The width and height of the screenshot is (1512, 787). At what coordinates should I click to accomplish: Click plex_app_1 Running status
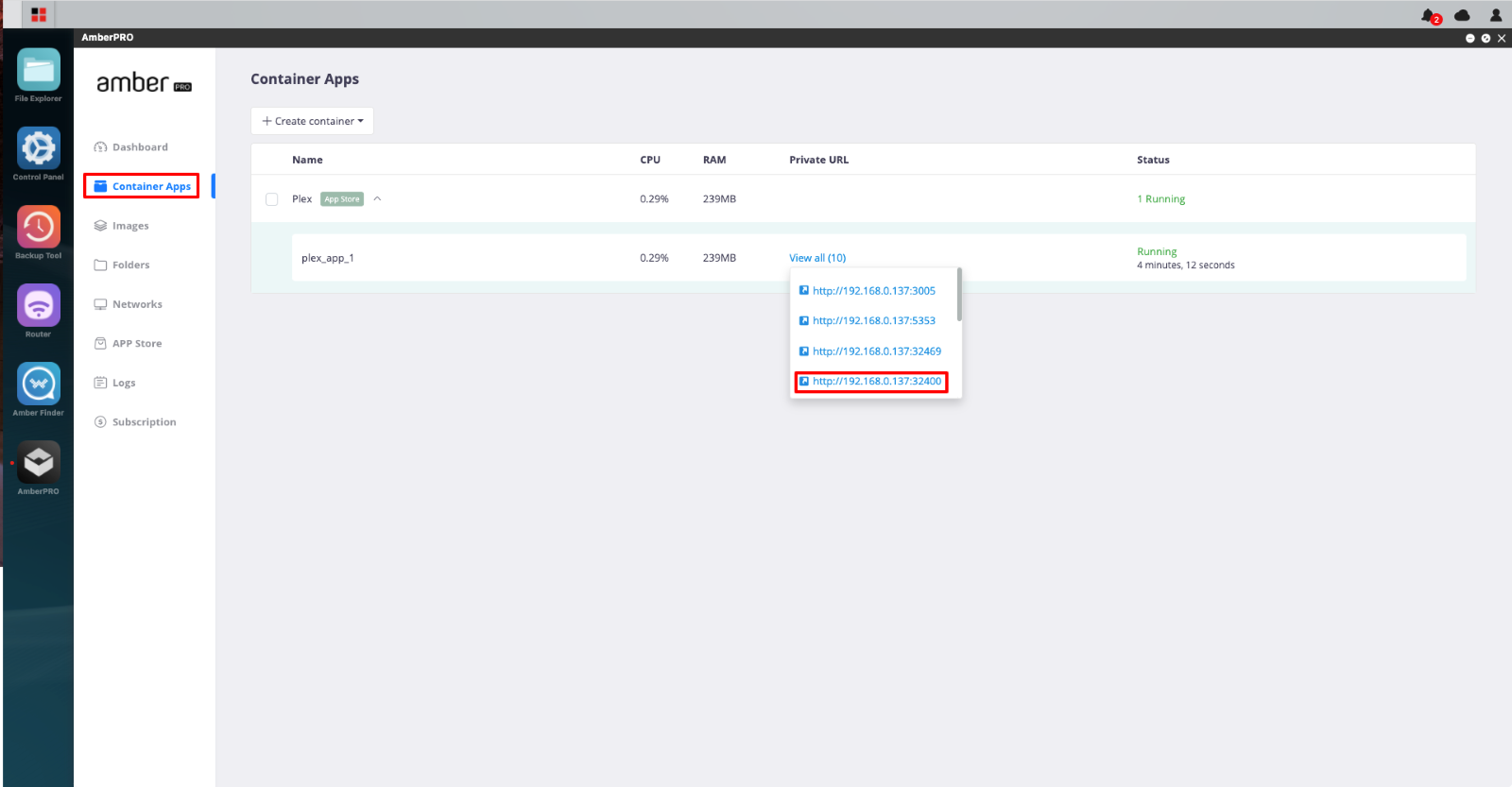click(1157, 251)
